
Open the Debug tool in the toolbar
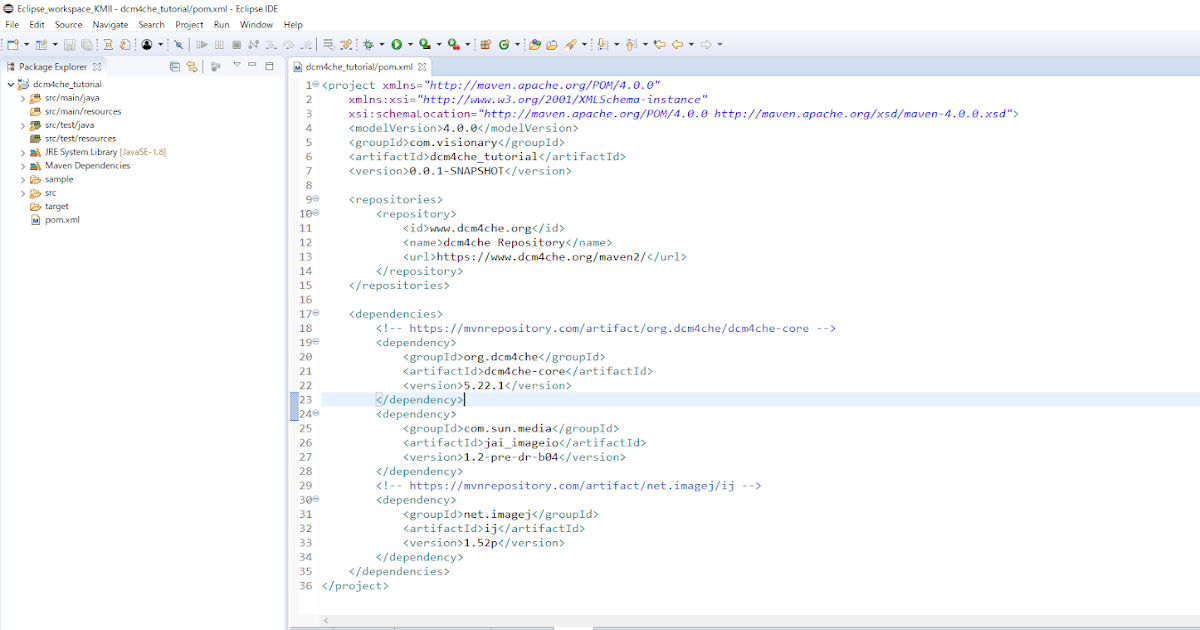coord(369,43)
